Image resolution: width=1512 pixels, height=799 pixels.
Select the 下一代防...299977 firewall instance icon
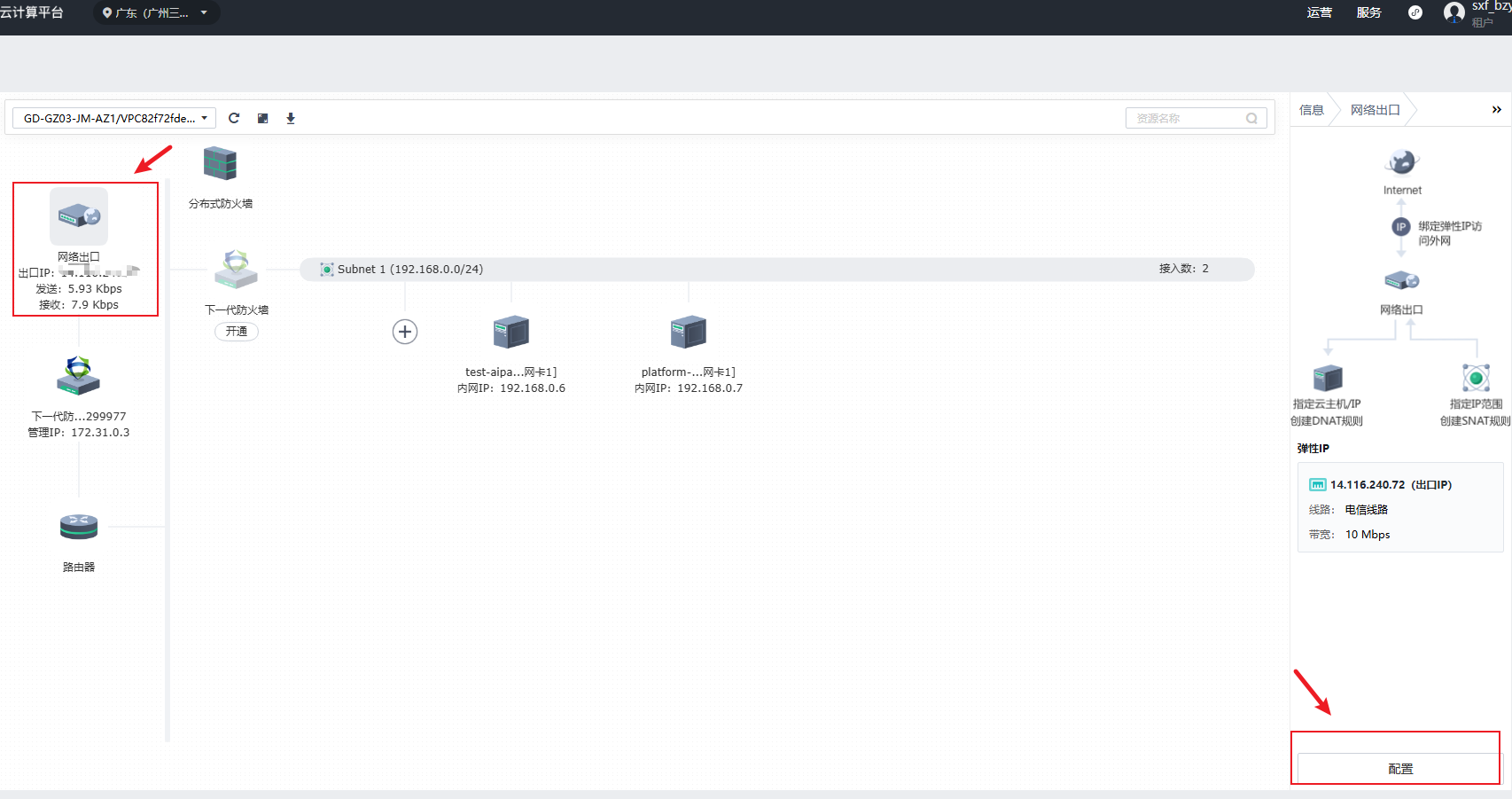tap(79, 376)
